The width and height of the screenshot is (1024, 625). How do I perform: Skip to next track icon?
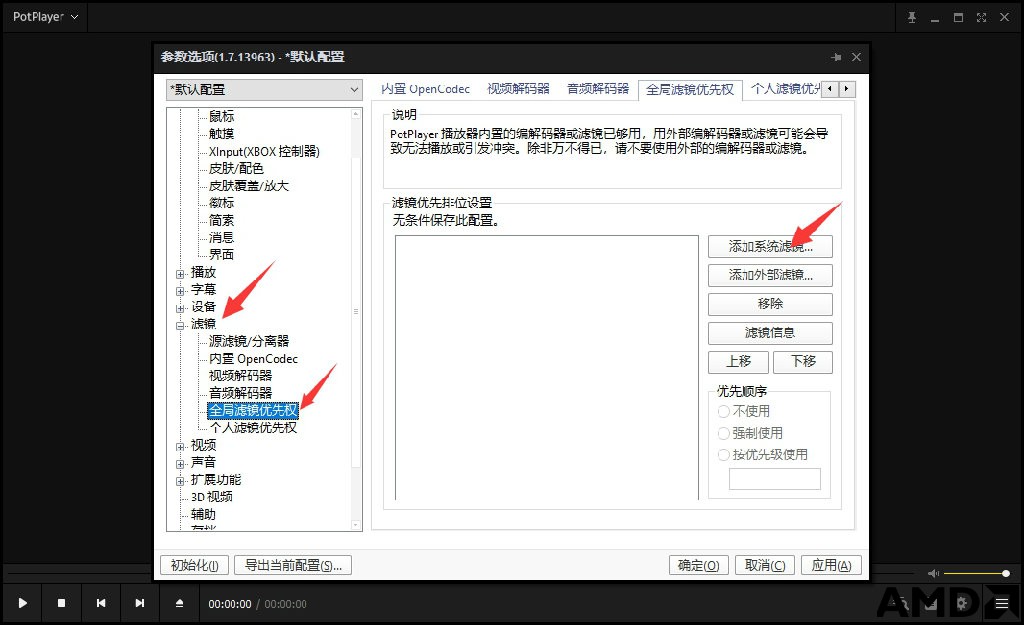coord(140,603)
